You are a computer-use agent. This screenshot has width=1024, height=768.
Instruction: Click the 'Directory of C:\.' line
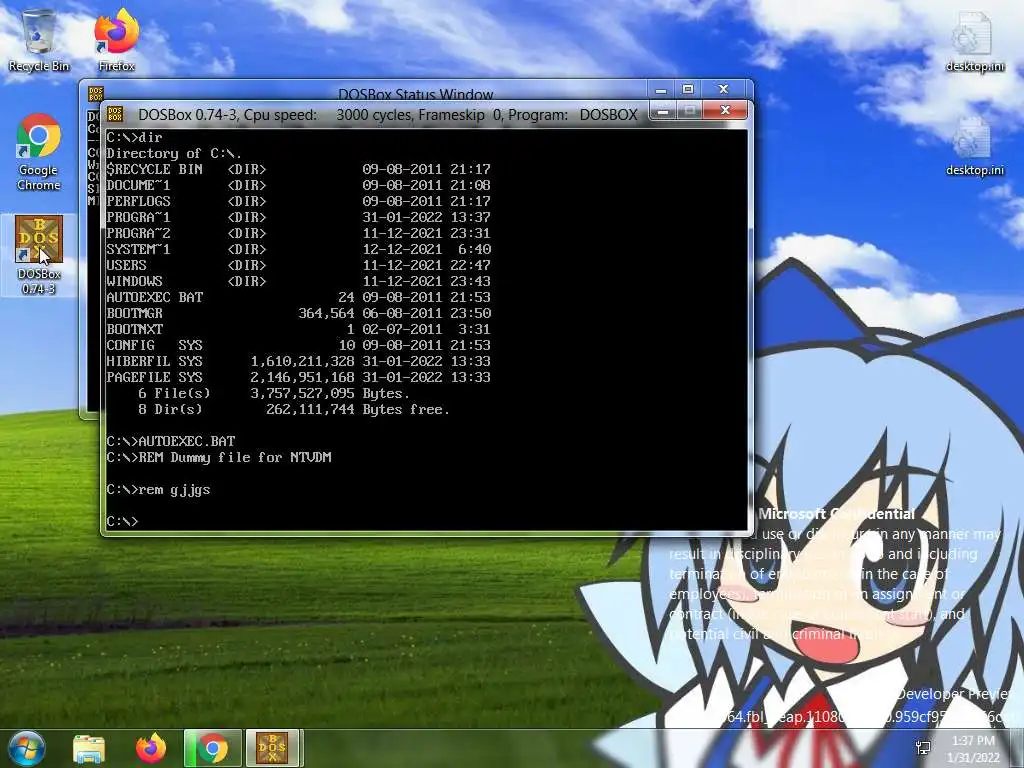coord(174,153)
